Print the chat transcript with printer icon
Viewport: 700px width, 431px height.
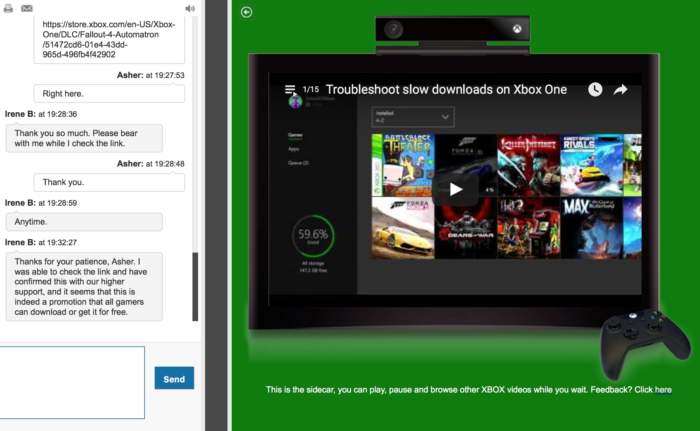point(8,8)
